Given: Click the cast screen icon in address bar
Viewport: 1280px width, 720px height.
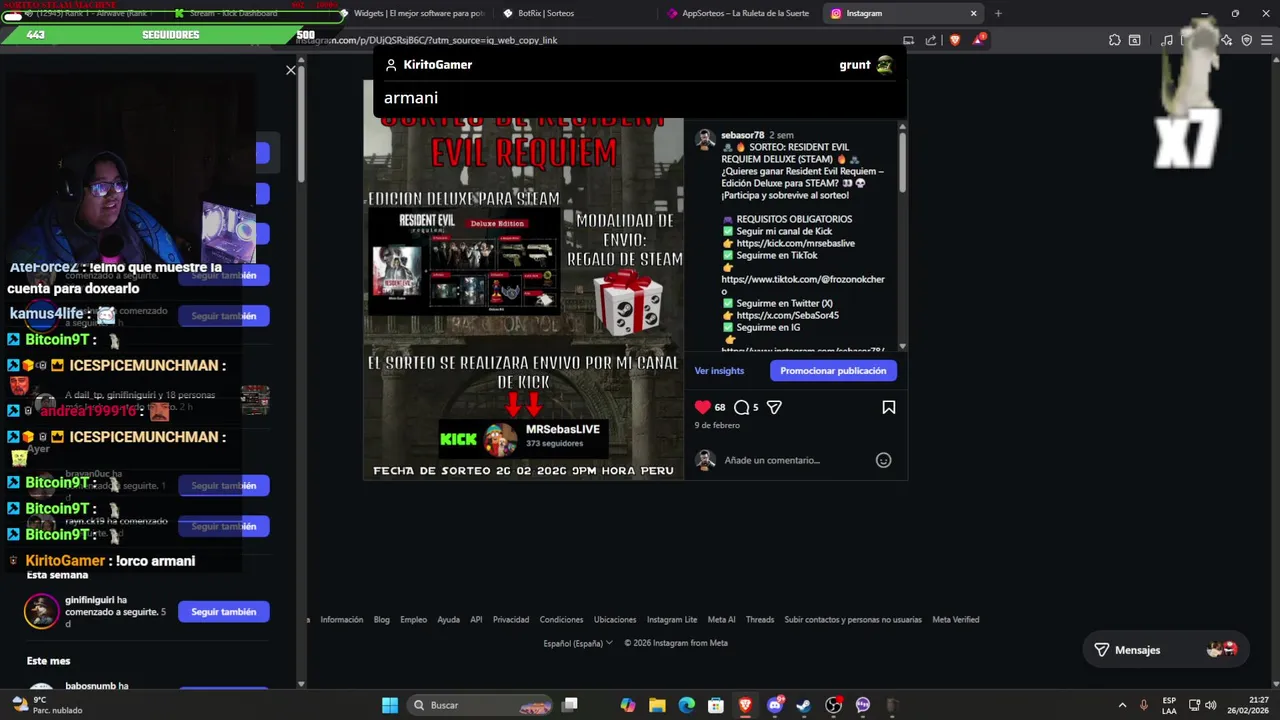Looking at the screenshot, I should [x=908, y=40].
